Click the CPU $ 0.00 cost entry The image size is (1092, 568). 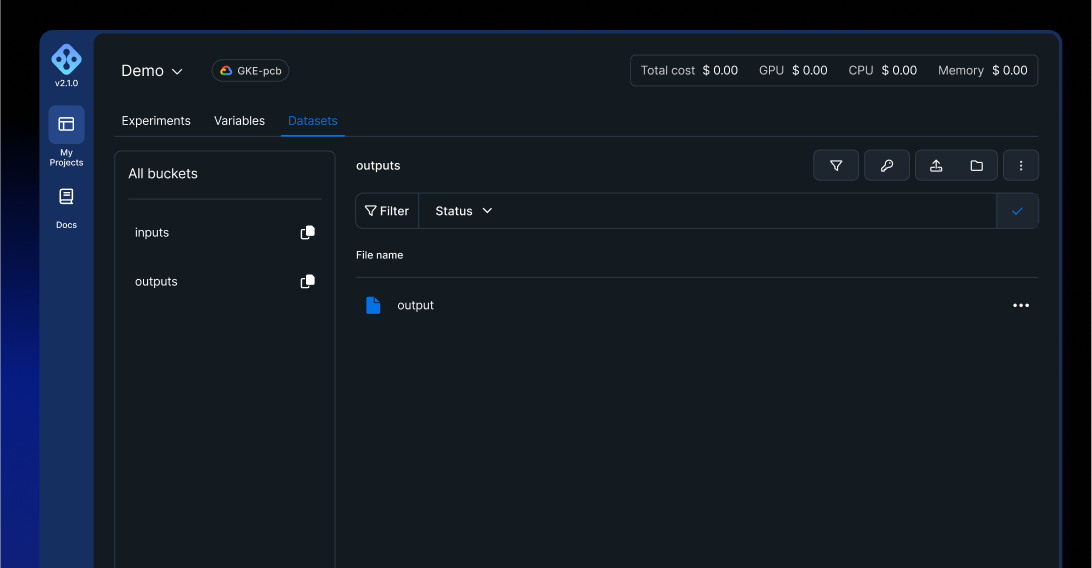(x=882, y=70)
